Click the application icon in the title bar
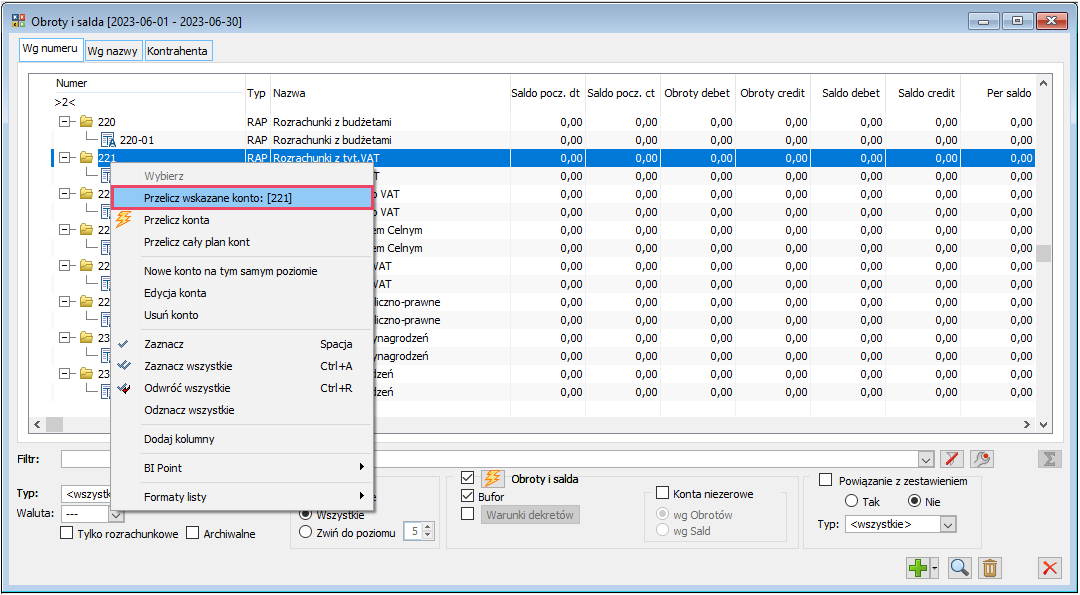This screenshot has width=1080, height=595. (x=19, y=21)
